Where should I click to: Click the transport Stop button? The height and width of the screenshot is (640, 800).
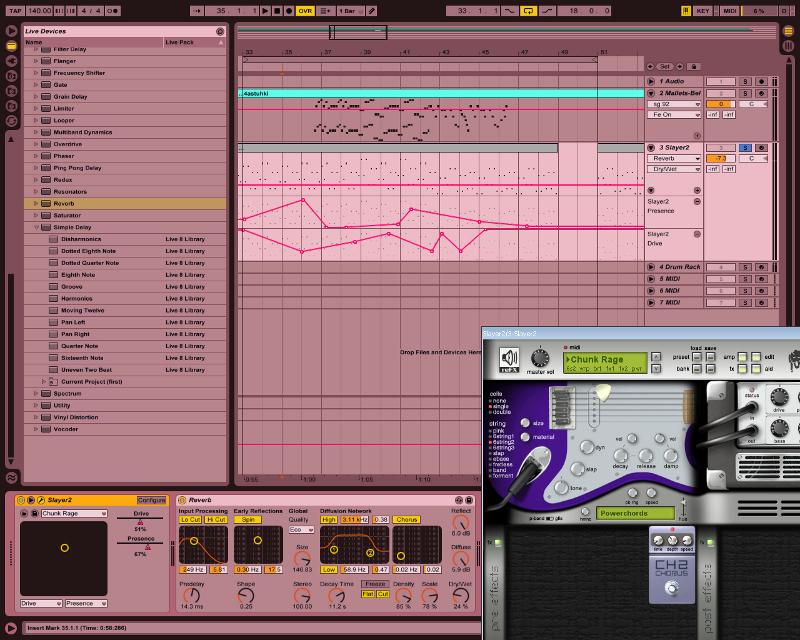(277, 11)
